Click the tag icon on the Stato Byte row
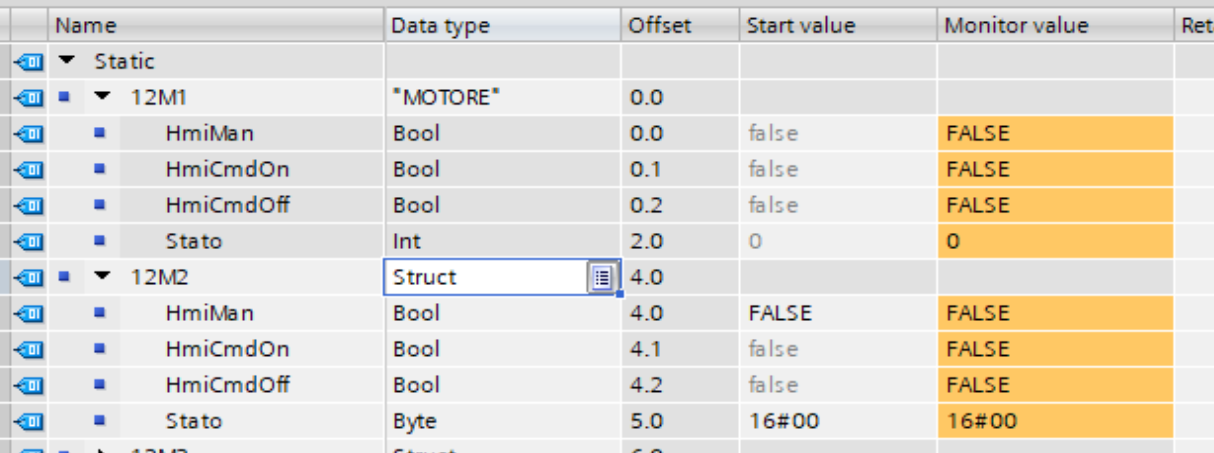The image size is (1214, 453). point(28,422)
